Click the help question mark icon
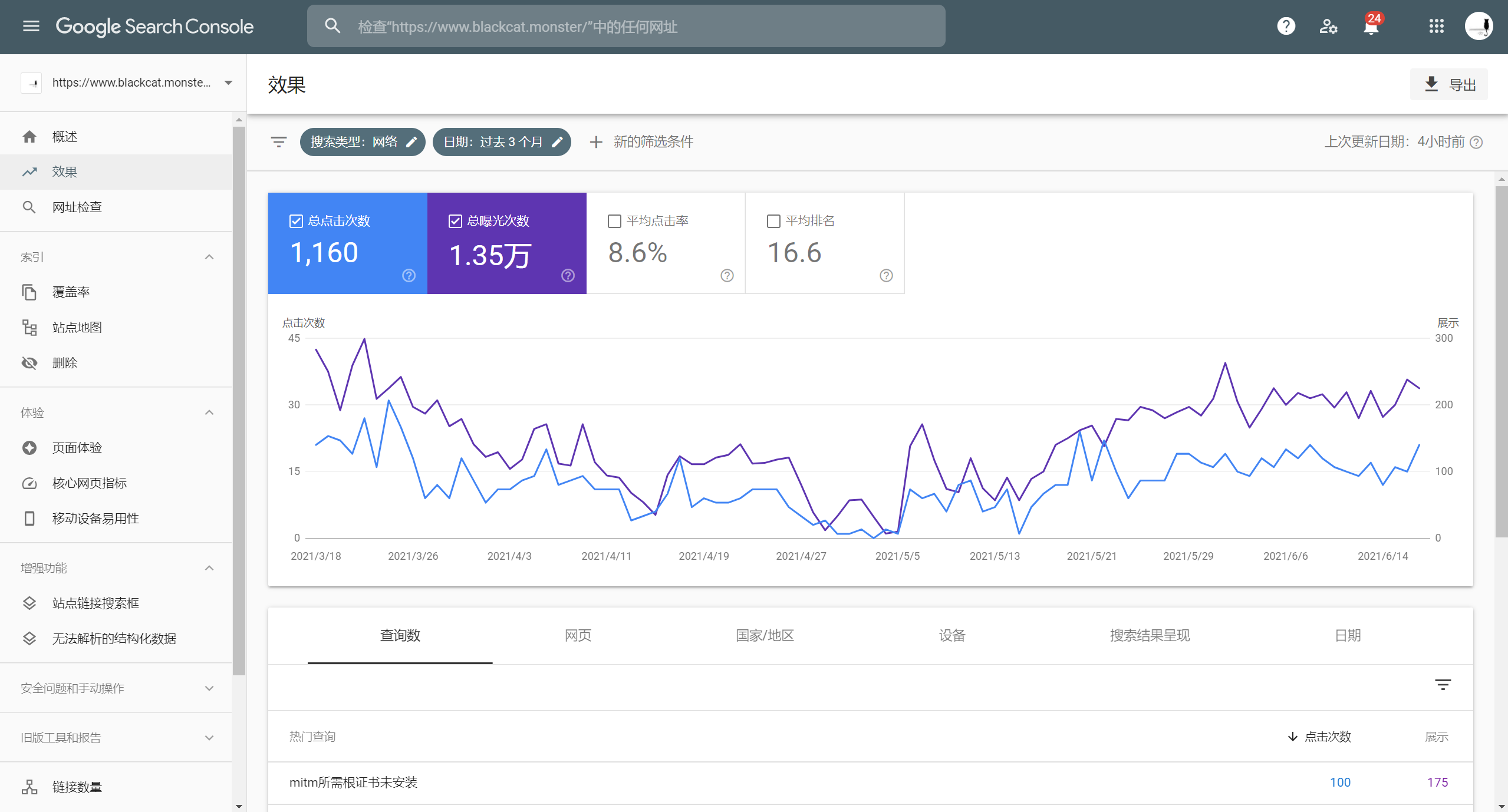The height and width of the screenshot is (812, 1508). point(1286,27)
